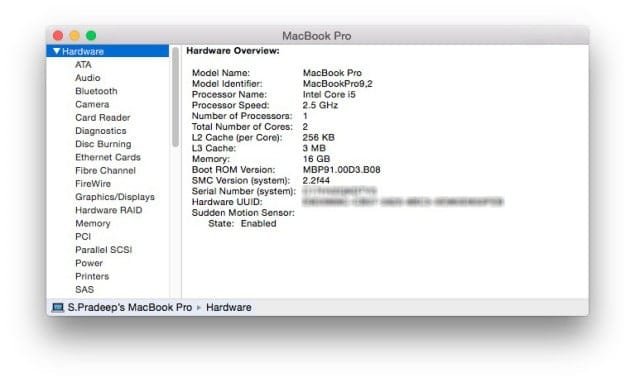635x382 pixels.
Task: Collapse the Hardware disclosure triangle
Action: (x=57, y=51)
